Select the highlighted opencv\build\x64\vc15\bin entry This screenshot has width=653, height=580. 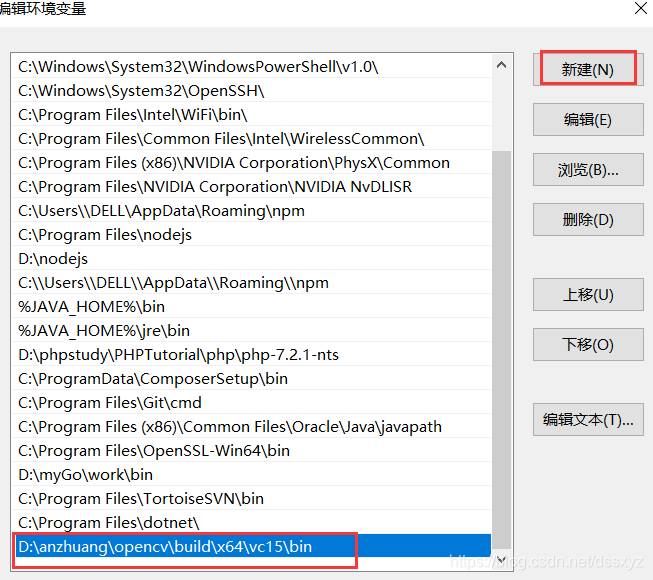click(252, 546)
